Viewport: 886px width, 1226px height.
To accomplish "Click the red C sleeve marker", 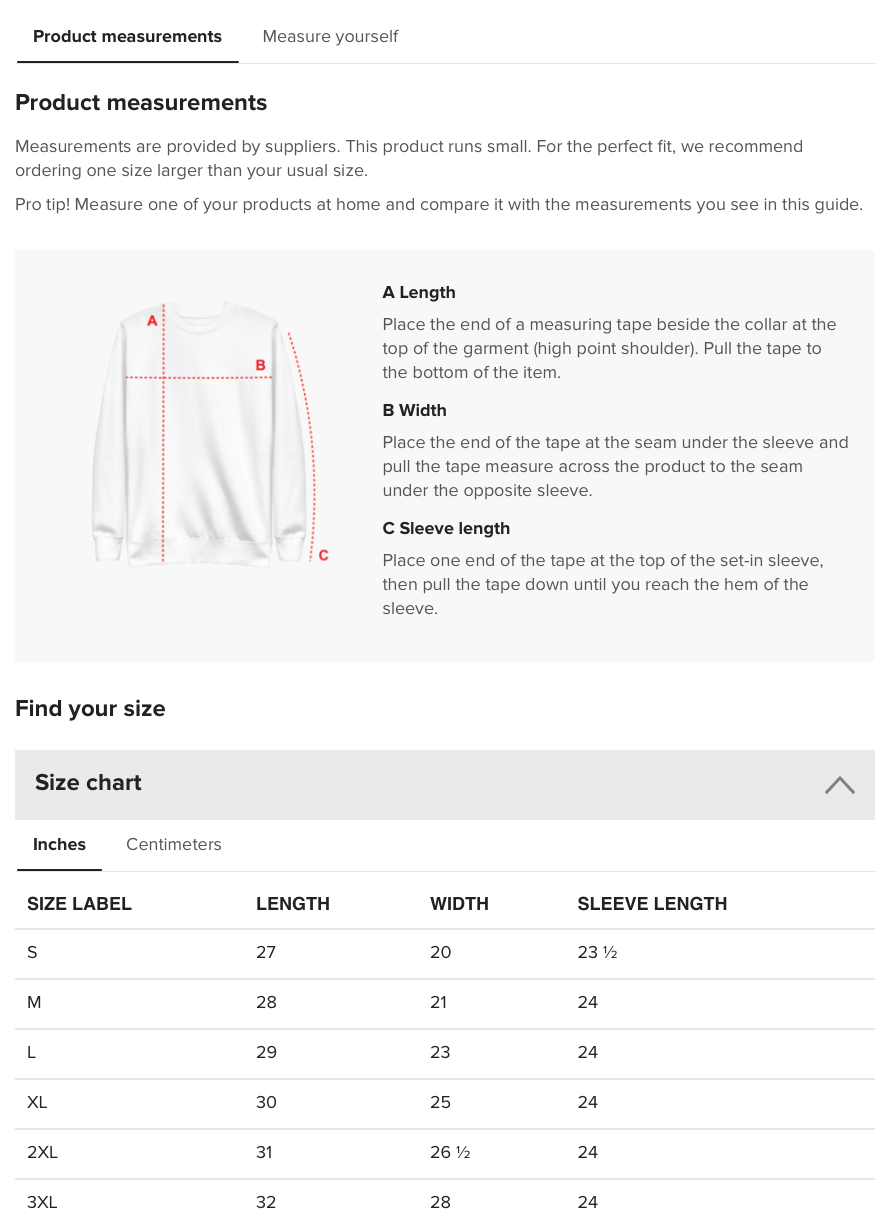I will (x=323, y=555).
